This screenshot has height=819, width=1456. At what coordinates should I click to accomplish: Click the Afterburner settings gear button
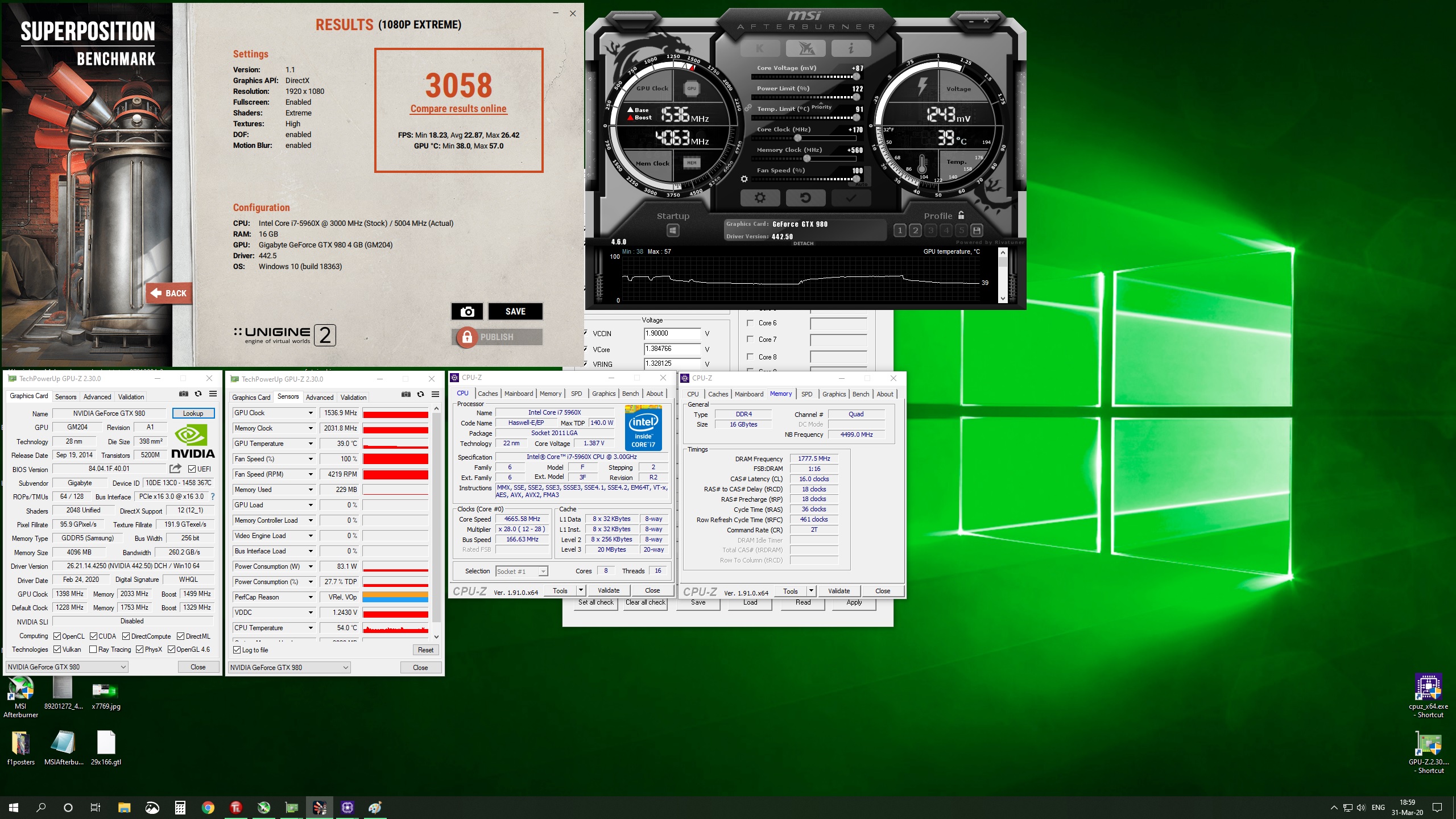click(759, 197)
